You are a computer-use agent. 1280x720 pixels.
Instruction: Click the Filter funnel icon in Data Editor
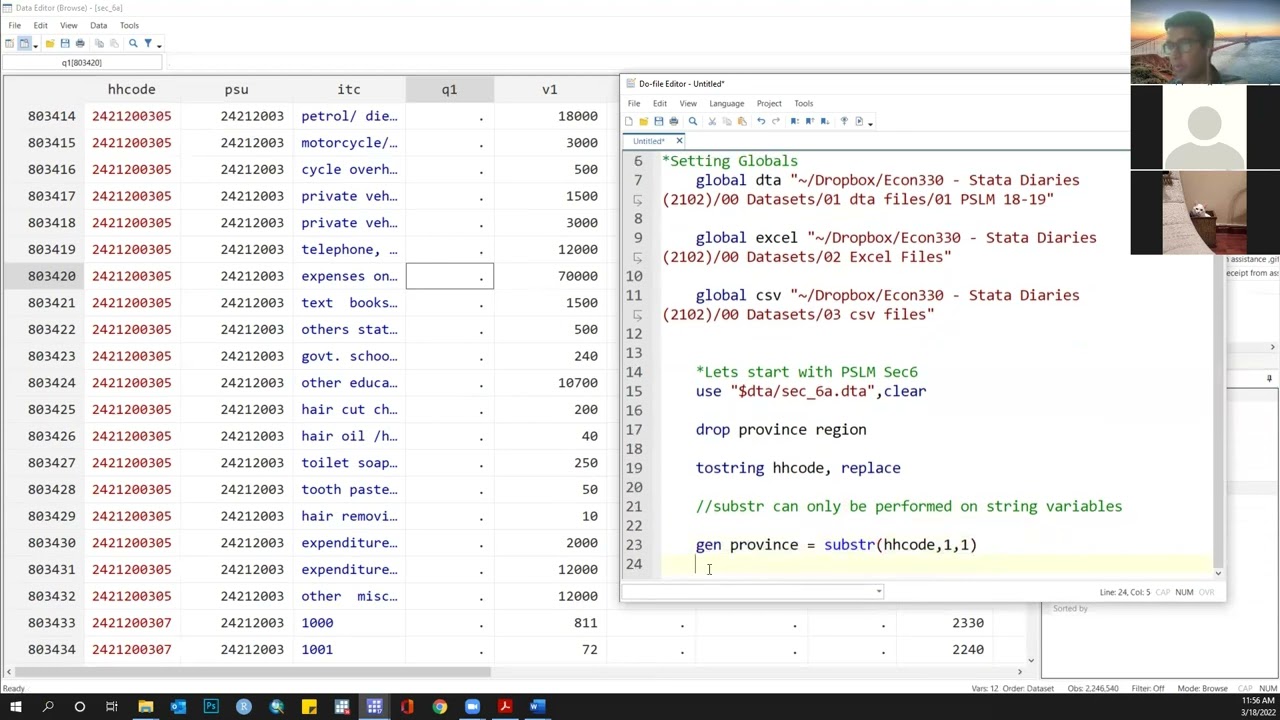click(148, 43)
